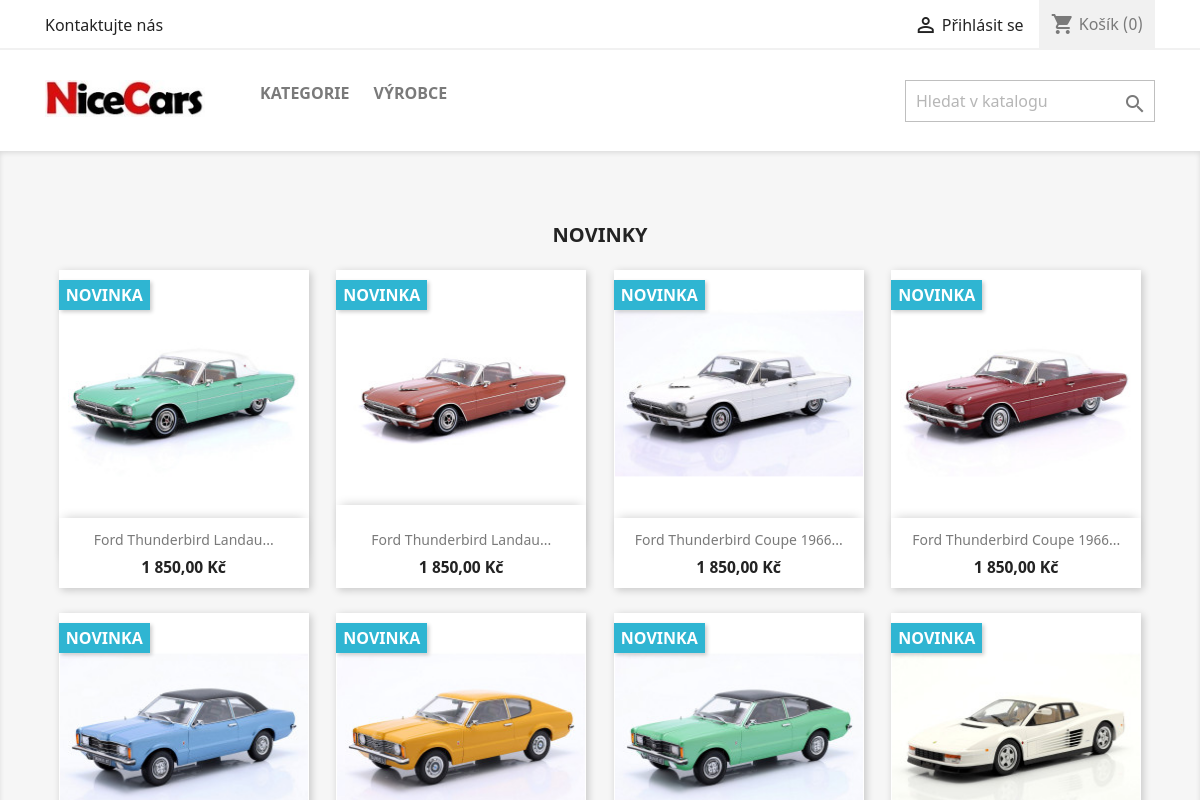Screen dimensions: 1200x800
Task: Open the orange Ford coupe thumbnail
Action: (x=461, y=706)
